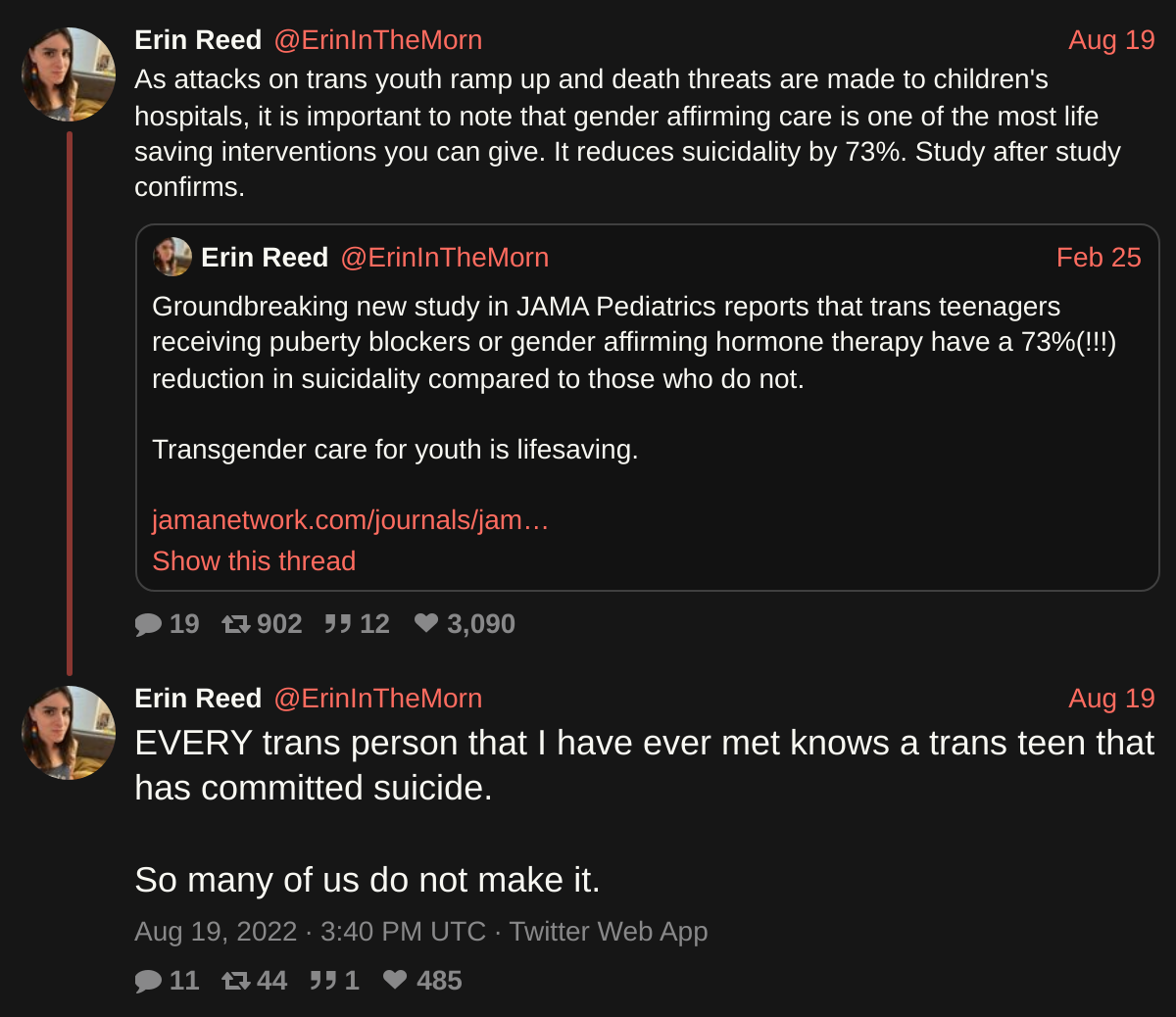Click the Erin Reed name on second tweet
1176x1017 pixels.
click(x=198, y=699)
